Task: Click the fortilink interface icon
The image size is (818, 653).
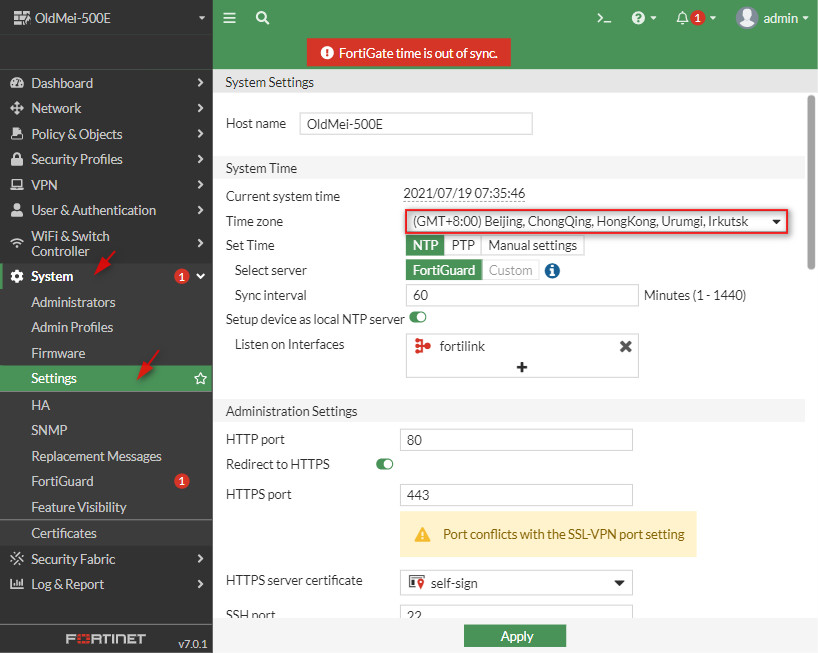Action: click(x=423, y=346)
